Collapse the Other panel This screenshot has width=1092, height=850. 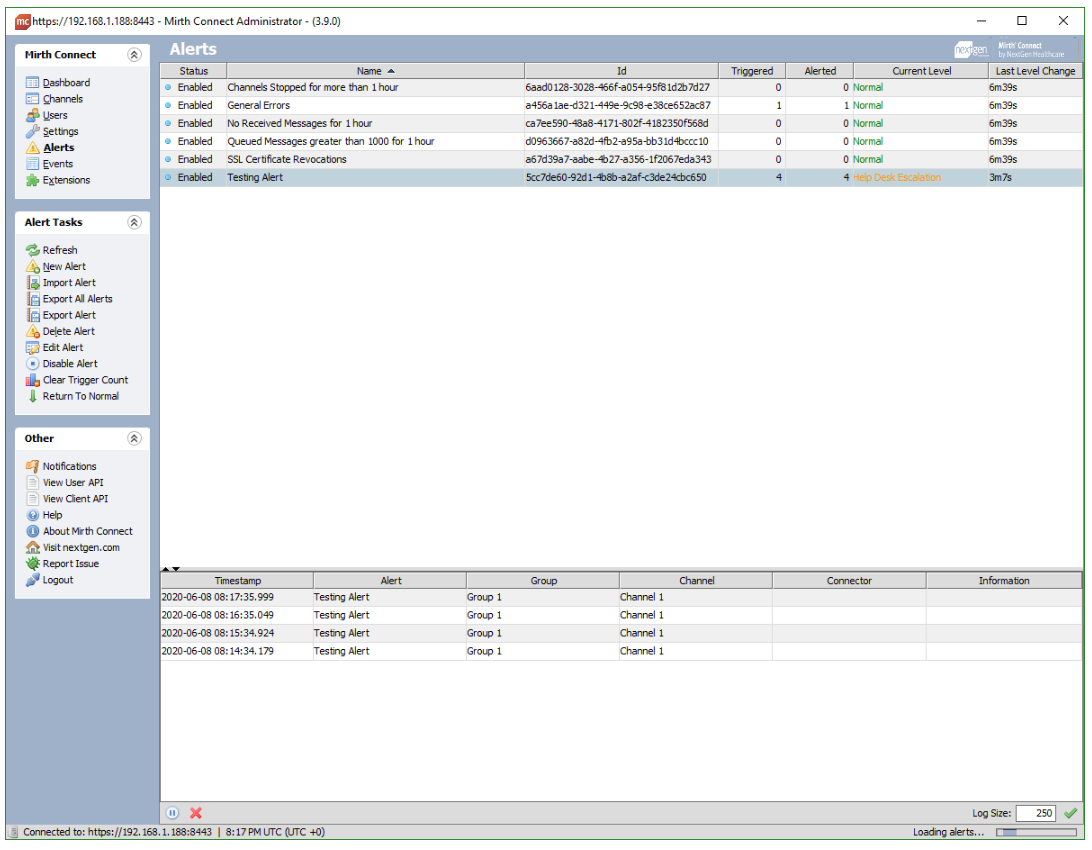pos(134,438)
